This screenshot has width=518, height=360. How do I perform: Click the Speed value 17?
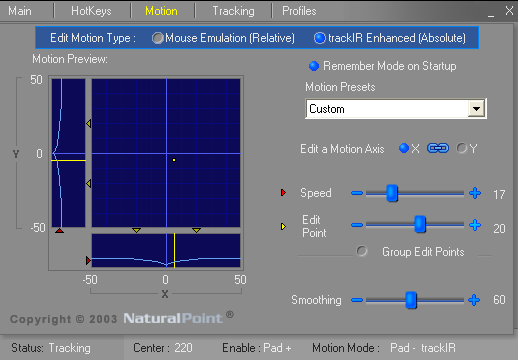499,194
